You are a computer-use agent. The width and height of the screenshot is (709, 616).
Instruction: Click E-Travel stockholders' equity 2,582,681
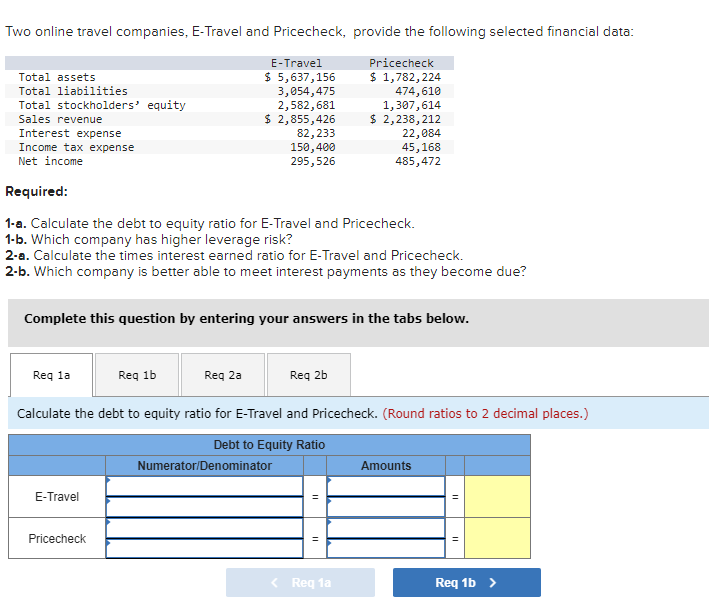click(x=306, y=105)
